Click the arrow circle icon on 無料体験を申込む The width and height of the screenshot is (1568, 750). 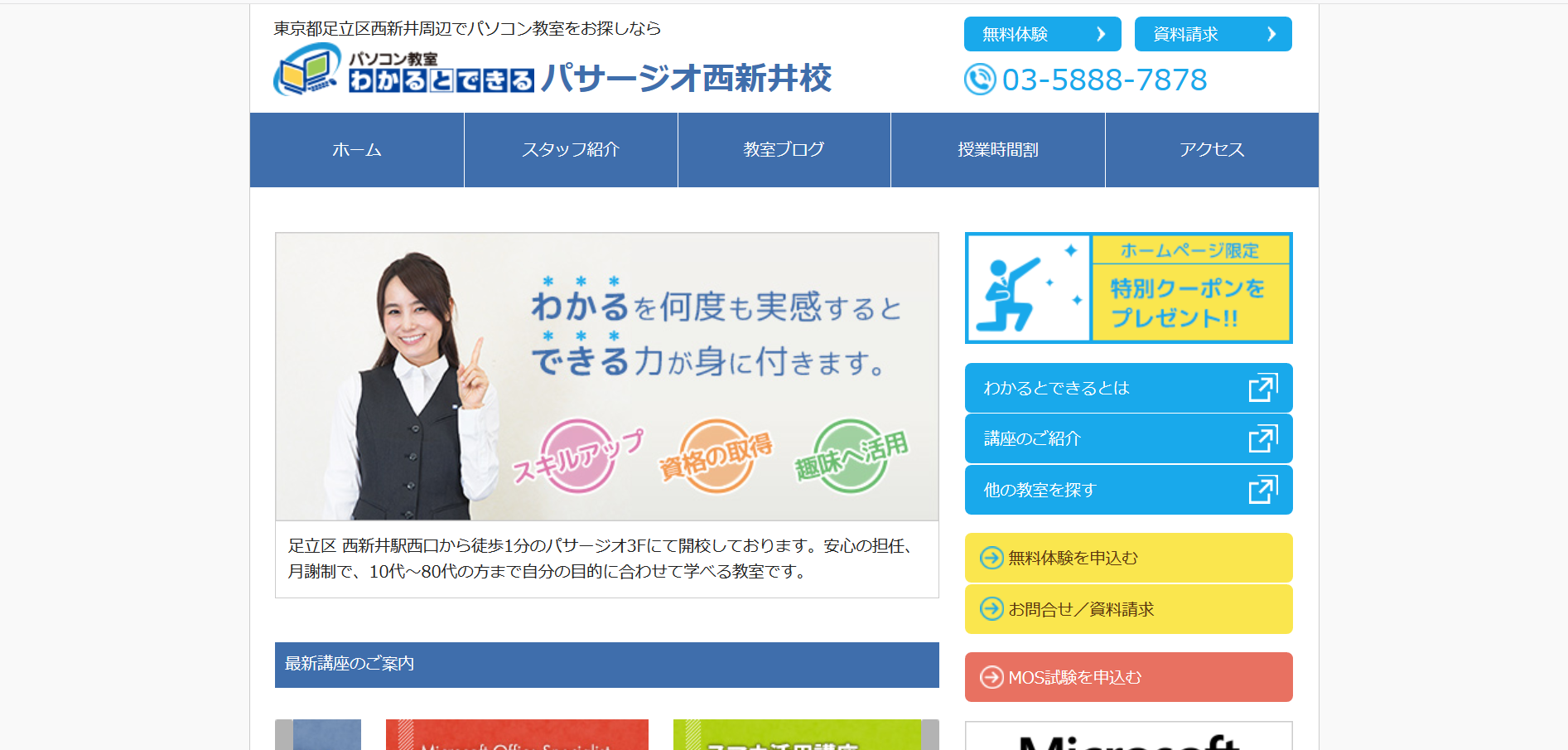pos(991,558)
